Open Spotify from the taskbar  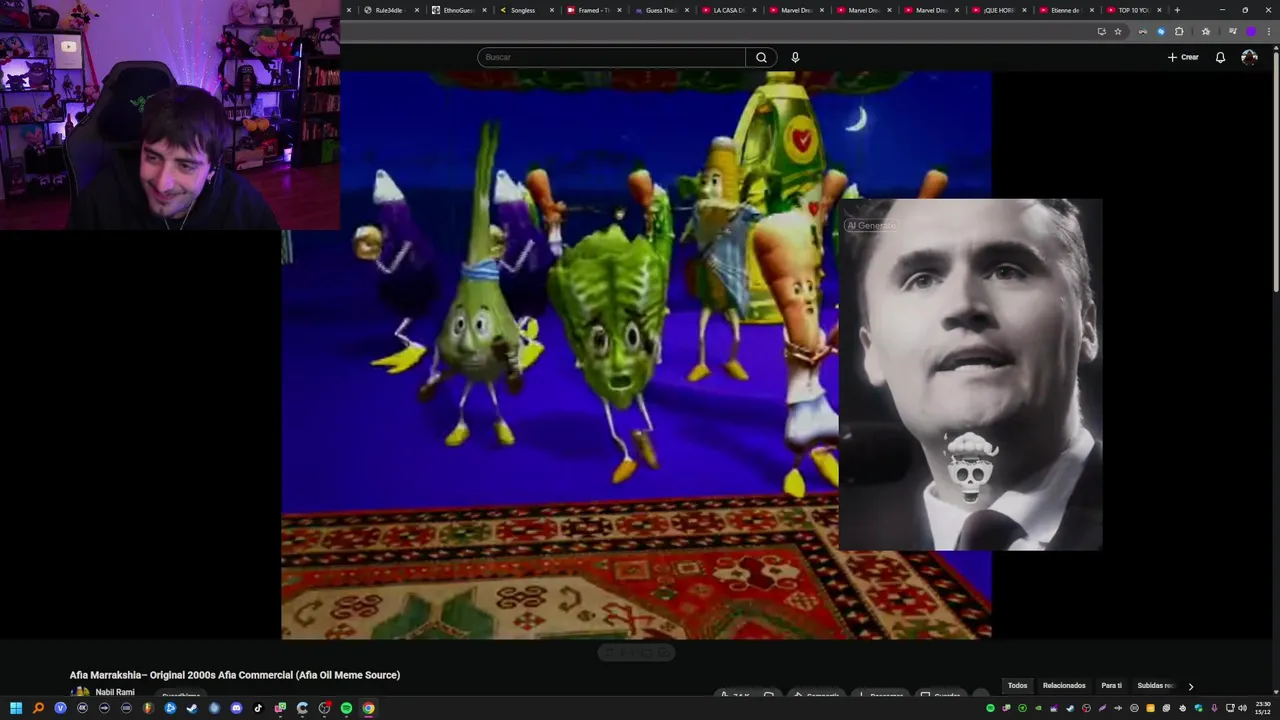[x=346, y=708]
